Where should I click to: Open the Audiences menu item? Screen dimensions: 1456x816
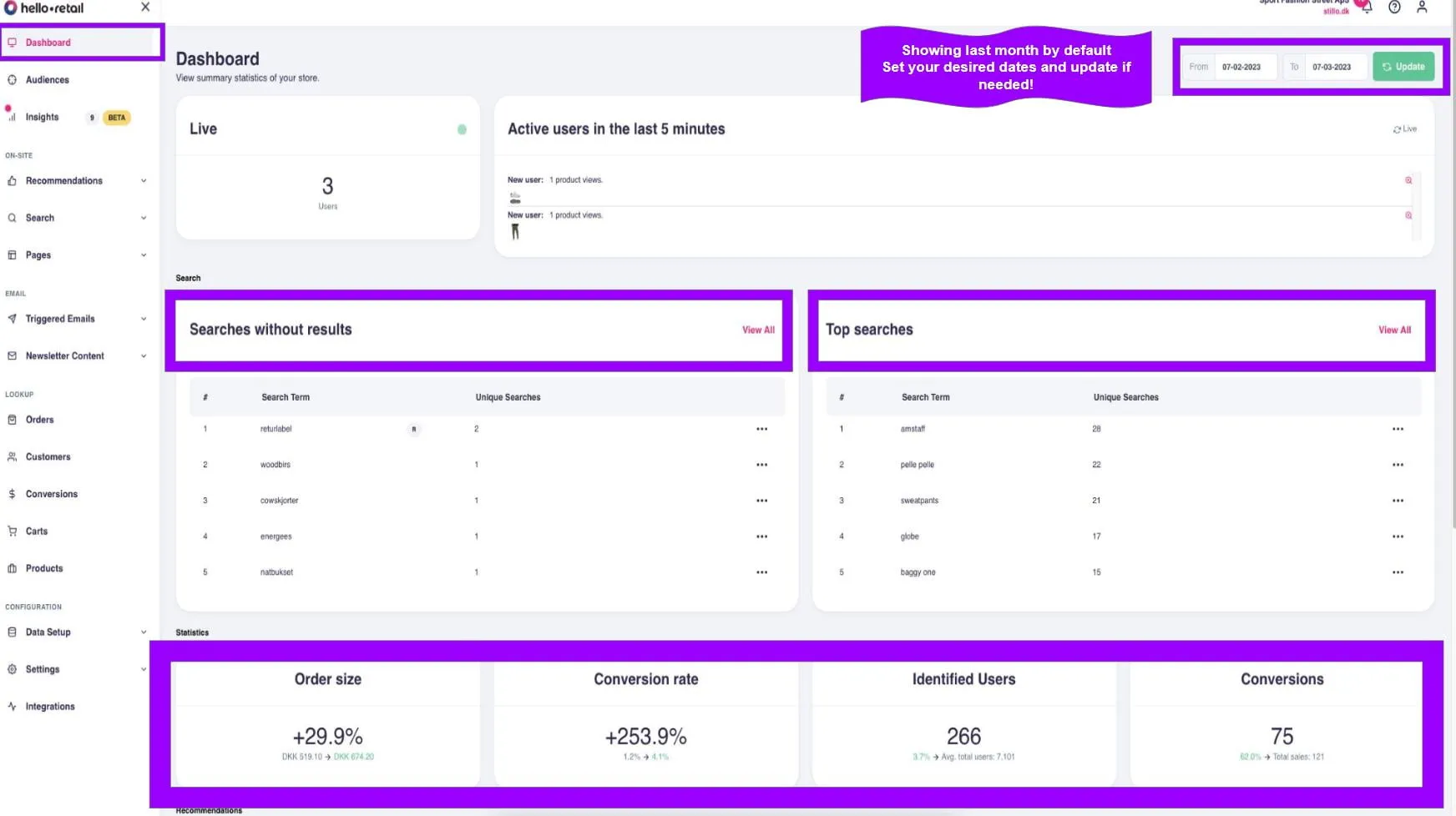(48, 80)
